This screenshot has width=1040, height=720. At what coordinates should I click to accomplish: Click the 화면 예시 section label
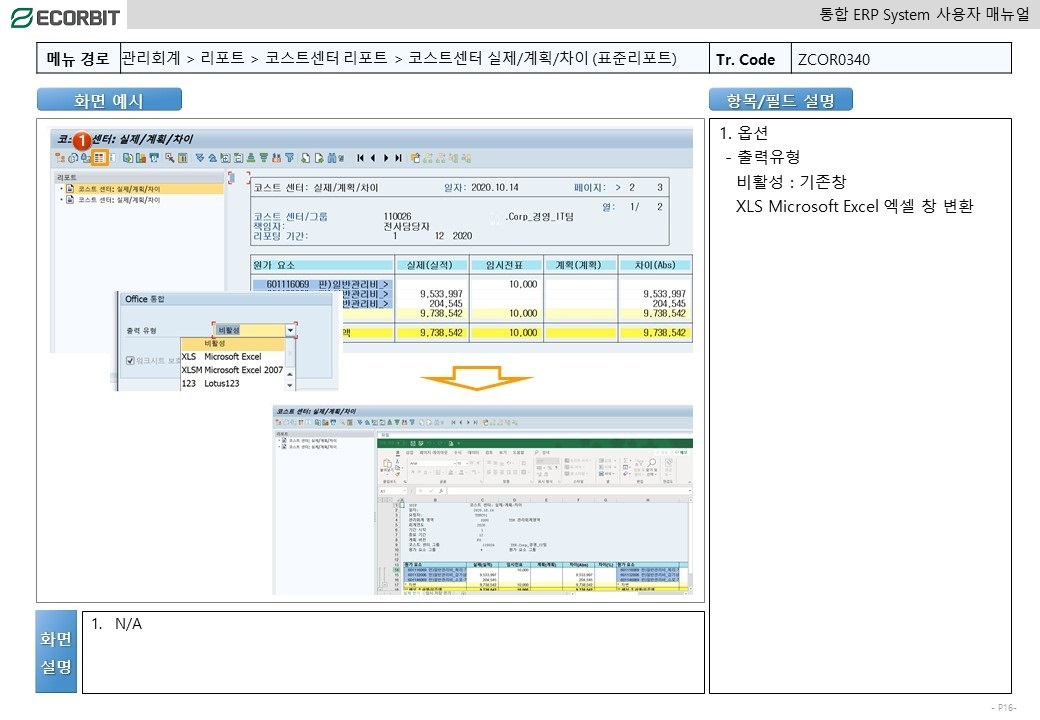(x=109, y=100)
